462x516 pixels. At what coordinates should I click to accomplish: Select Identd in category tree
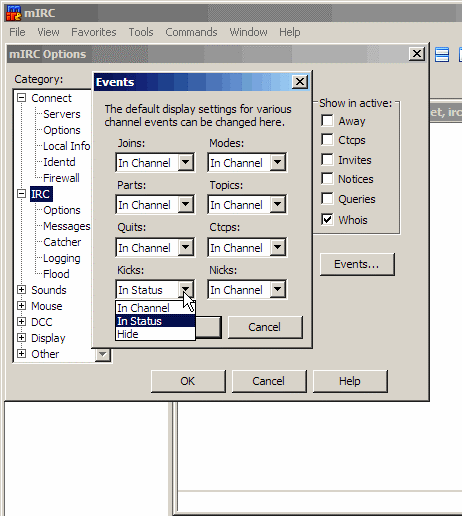(59, 162)
